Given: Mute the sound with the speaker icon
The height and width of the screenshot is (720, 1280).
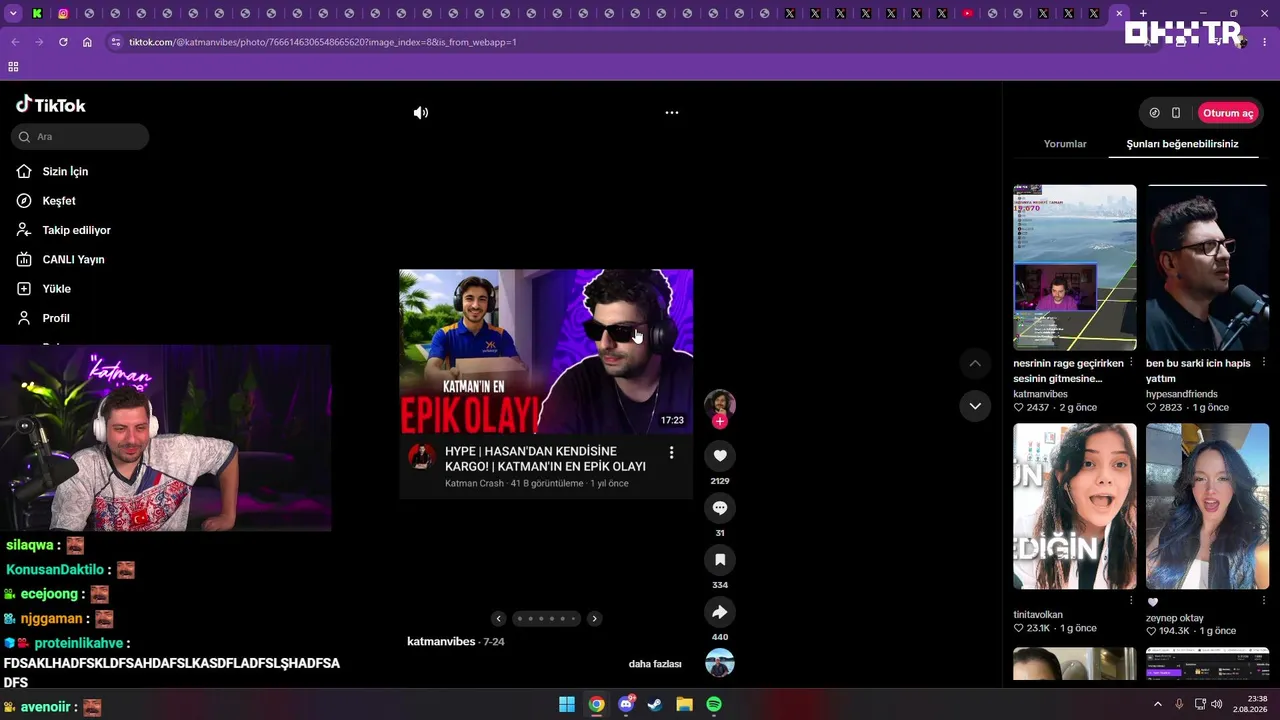Looking at the screenshot, I should 421,113.
